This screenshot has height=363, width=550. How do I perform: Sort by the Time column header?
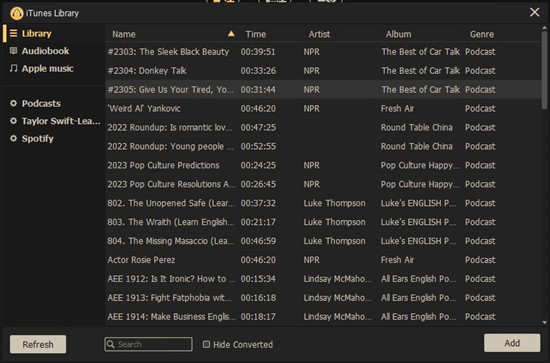(256, 34)
